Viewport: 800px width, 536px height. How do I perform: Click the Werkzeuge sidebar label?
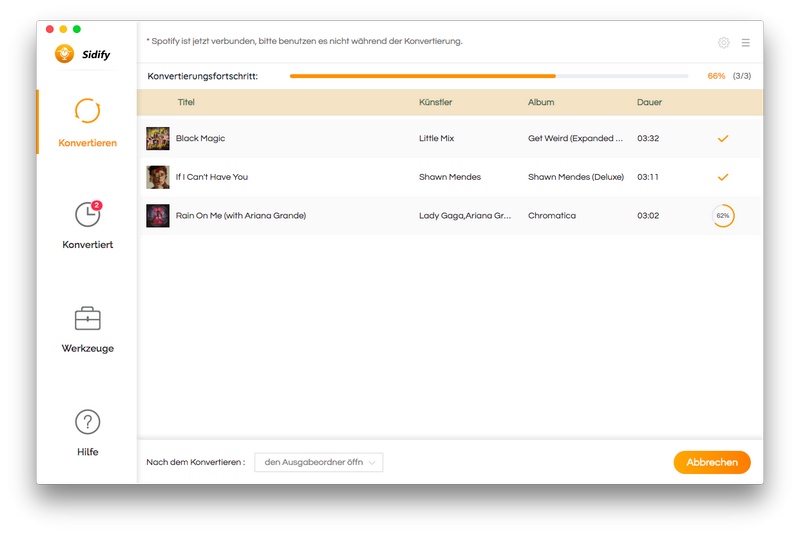pos(87,348)
